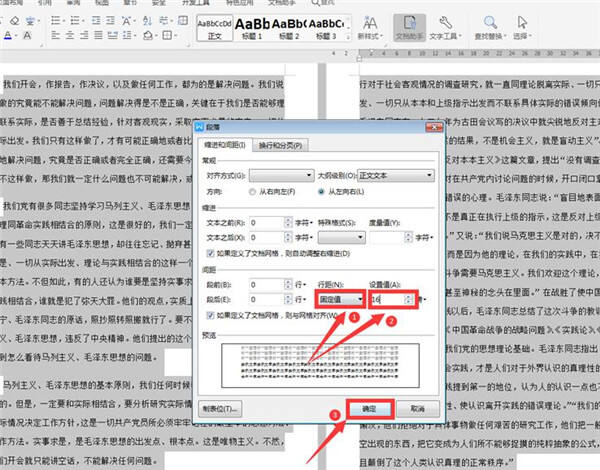Open the 开发工具 ribbon tab
This screenshot has width=600, height=470.
196,3
